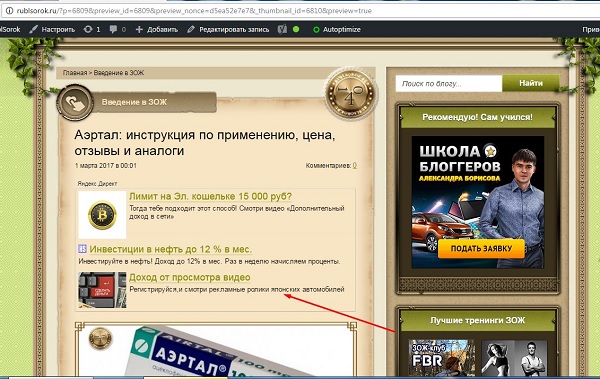Click the green SEO status dot
This screenshot has height=379, width=600.
(x=296, y=29)
